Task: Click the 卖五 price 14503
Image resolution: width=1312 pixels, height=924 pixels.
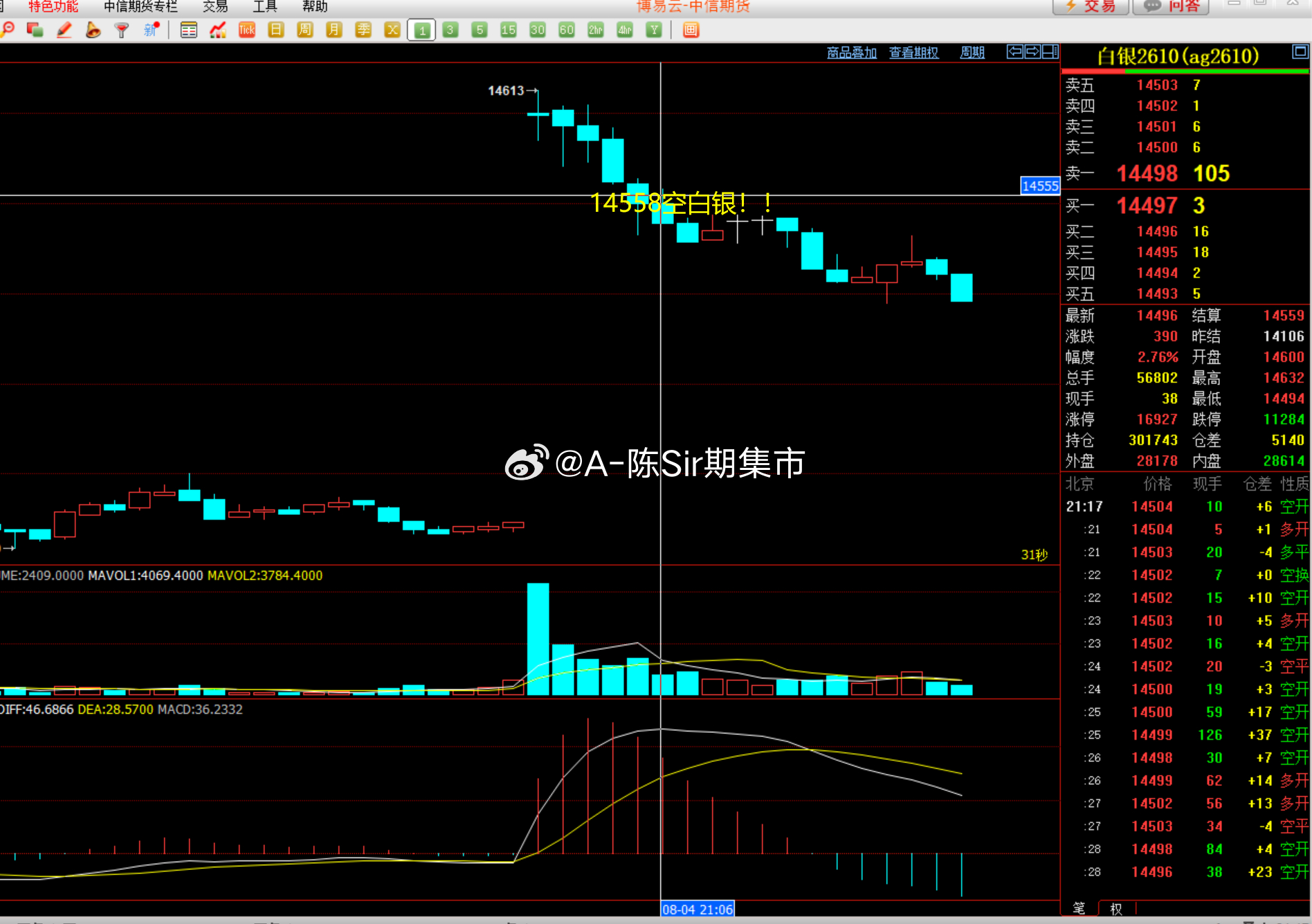Action: (x=1157, y=85)
